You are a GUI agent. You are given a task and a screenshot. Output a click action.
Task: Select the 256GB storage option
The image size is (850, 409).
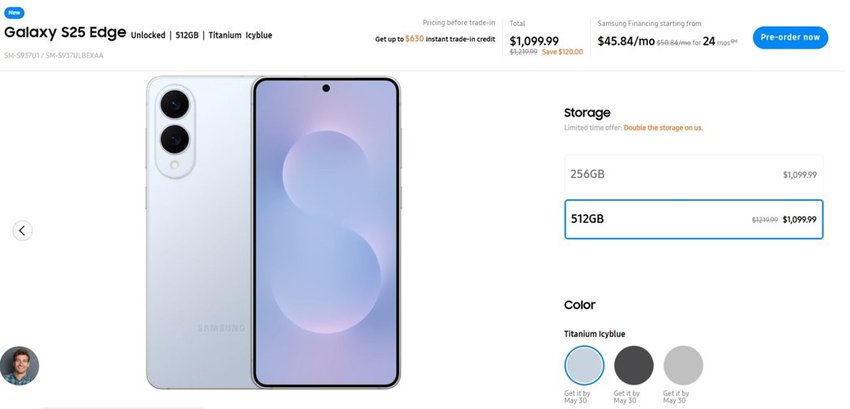coord(693,174)
